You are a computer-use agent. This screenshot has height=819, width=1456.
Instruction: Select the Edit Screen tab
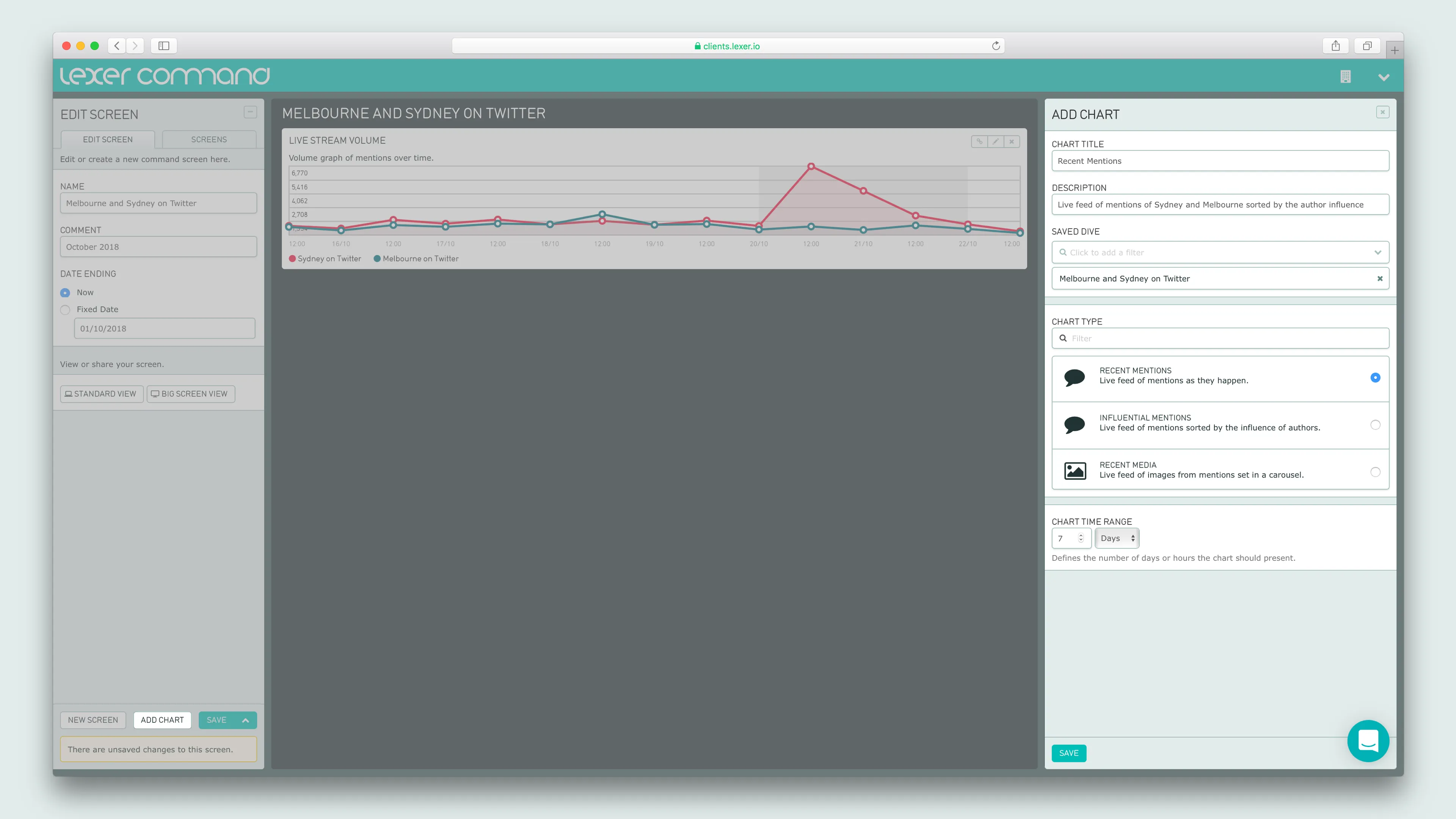(x=107, y=140)
